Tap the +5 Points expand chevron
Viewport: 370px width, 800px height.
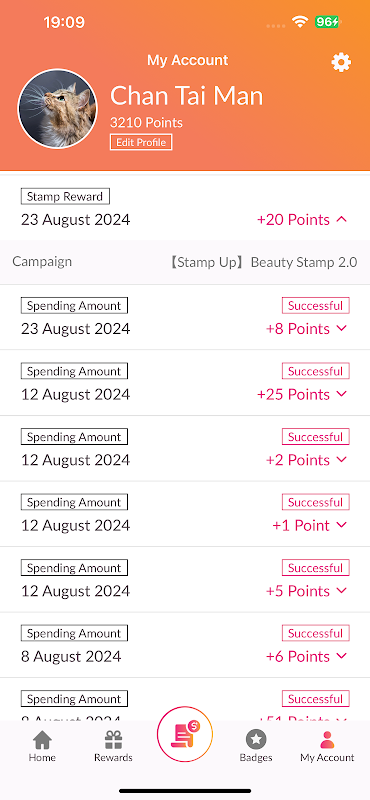342,591
